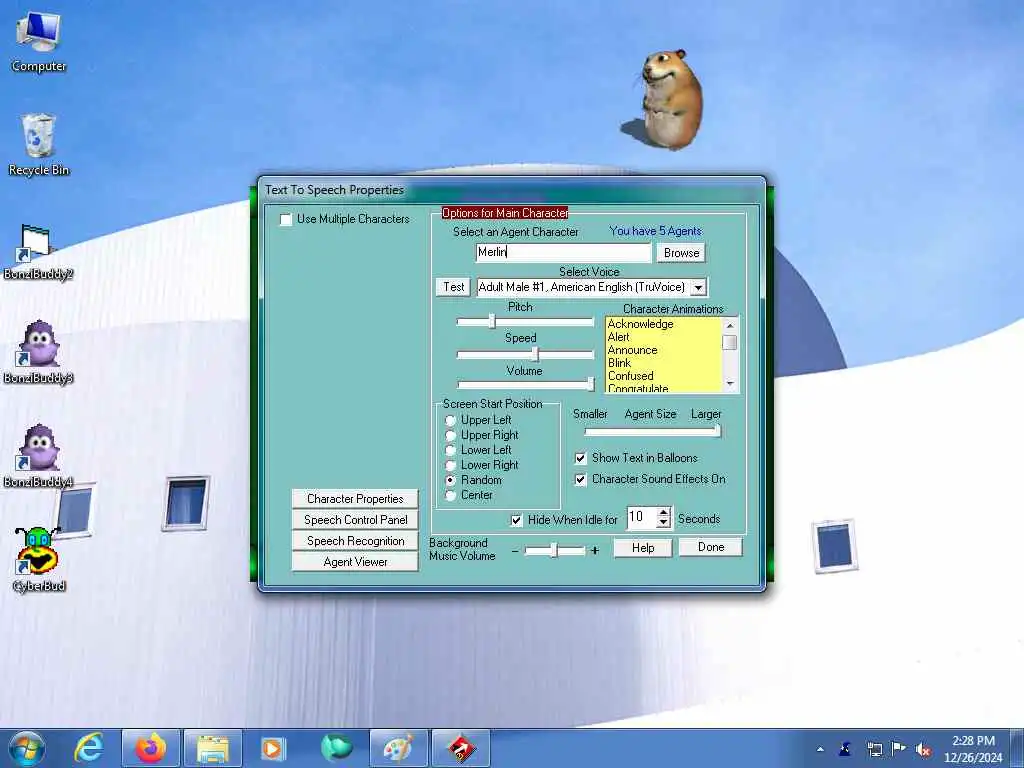Image resolution: width=1024 pixels, height=768 pixels.
Task: Click the Test voice button
Action: click(x=453, y=287)
